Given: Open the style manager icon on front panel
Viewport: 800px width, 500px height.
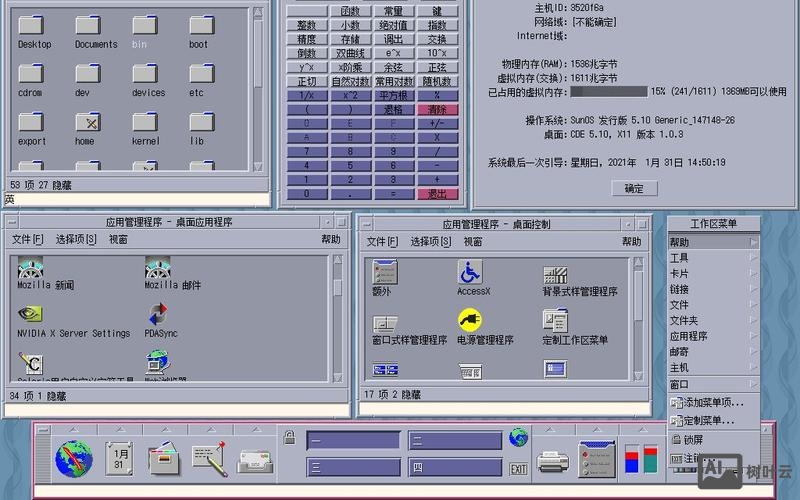Looking at the screenshot, I should coord(597,459).
